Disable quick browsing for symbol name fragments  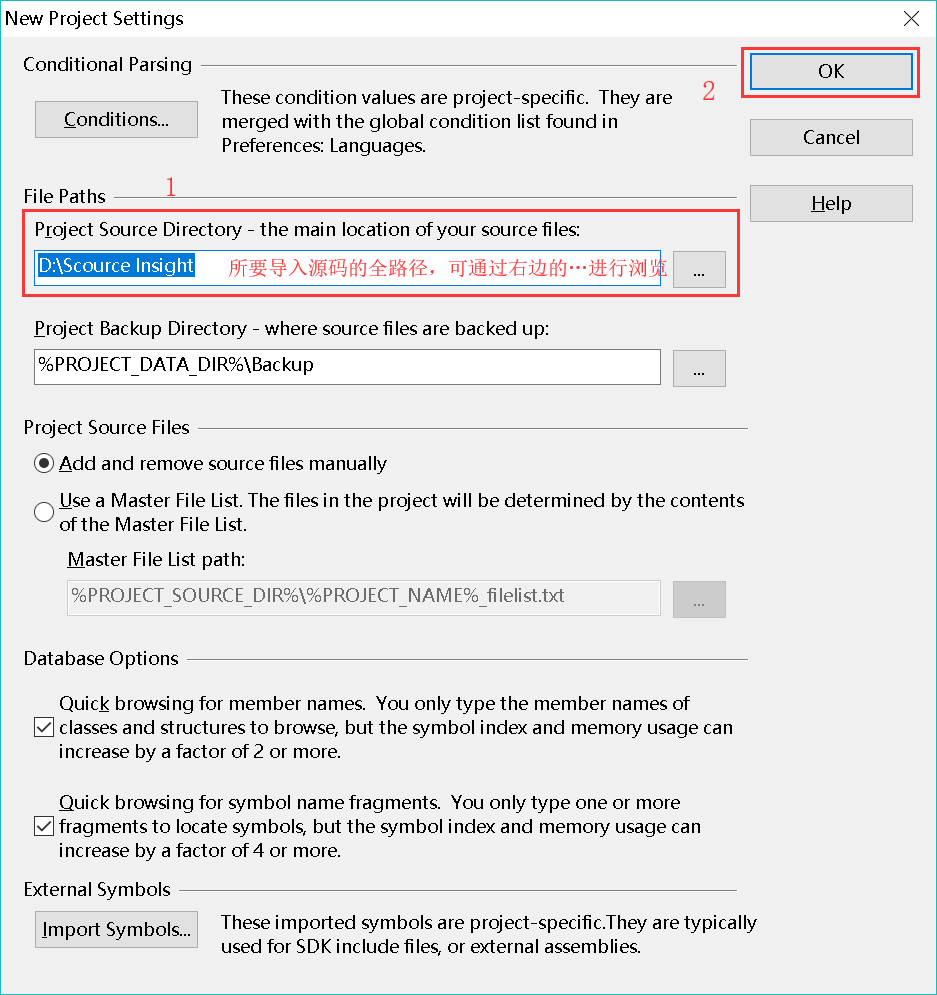pyautogui.click(x=44, y=826)
